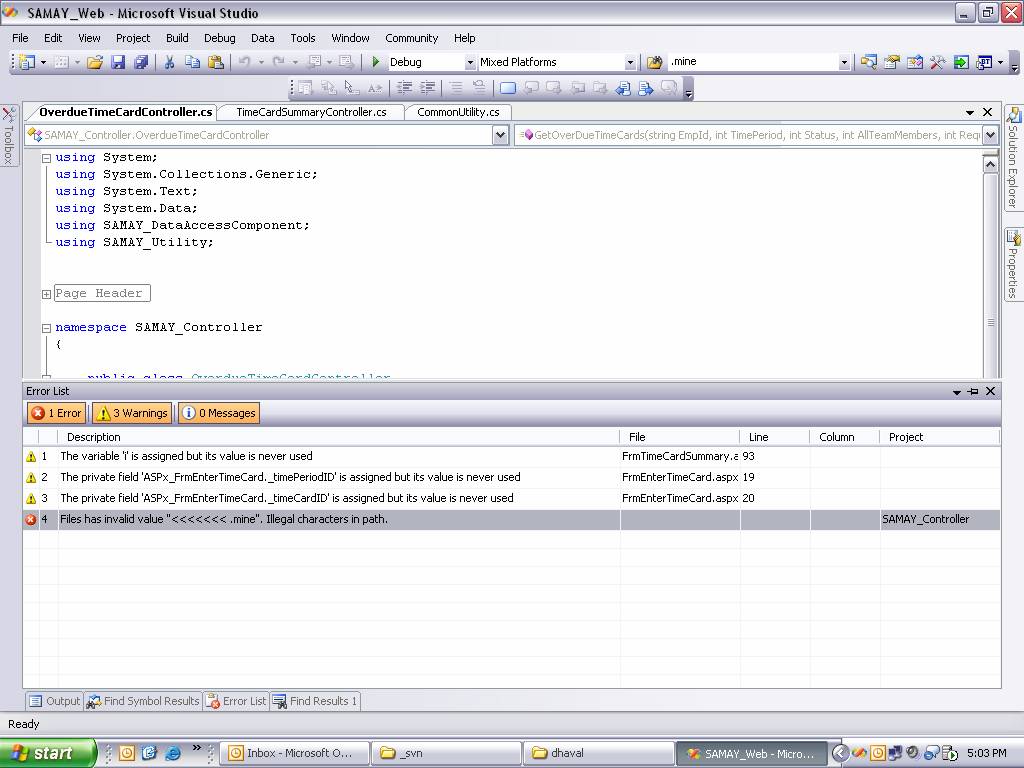This screenshot has width=1024, height=768.
Task: Collapse the namespace SAMAY_Controller block
Action: coord(46,328)
